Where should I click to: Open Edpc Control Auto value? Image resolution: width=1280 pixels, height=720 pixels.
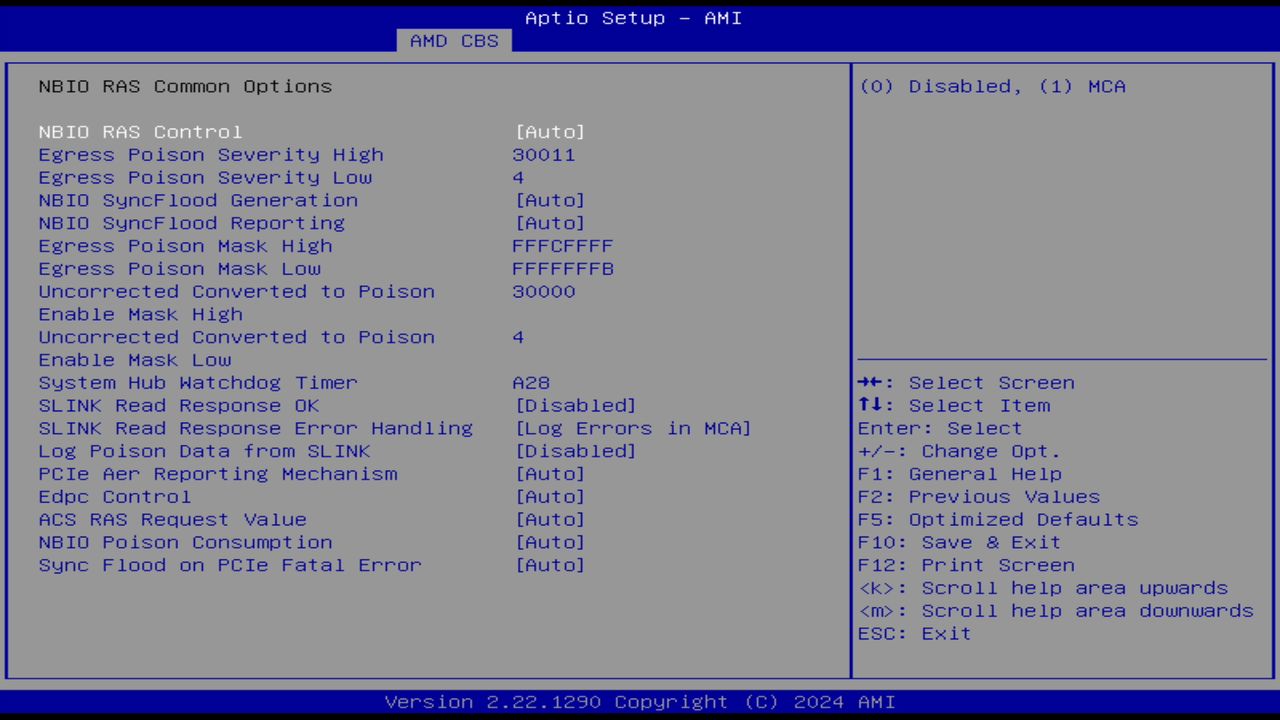(x=550, y=497)
